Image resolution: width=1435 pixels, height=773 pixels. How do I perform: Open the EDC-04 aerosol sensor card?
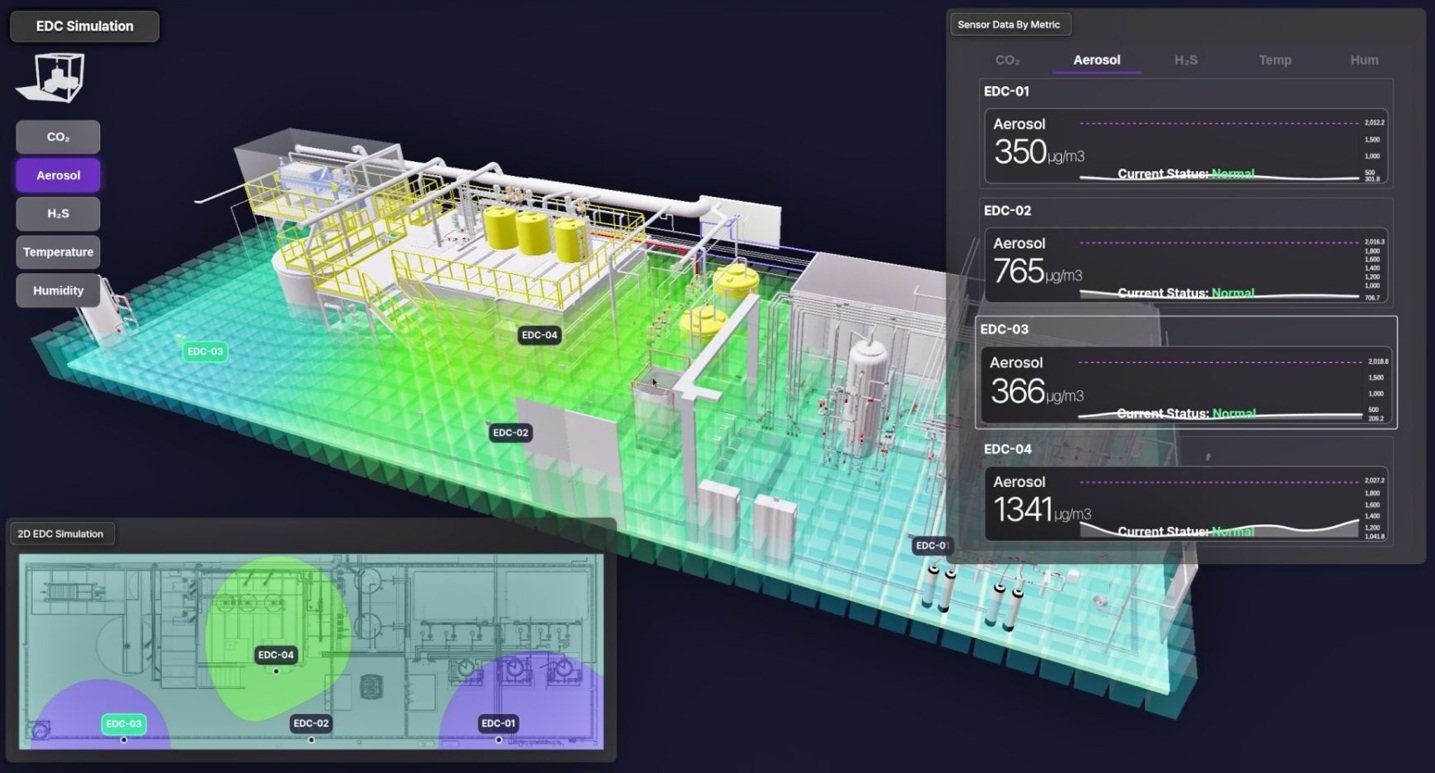[1186, 504]
